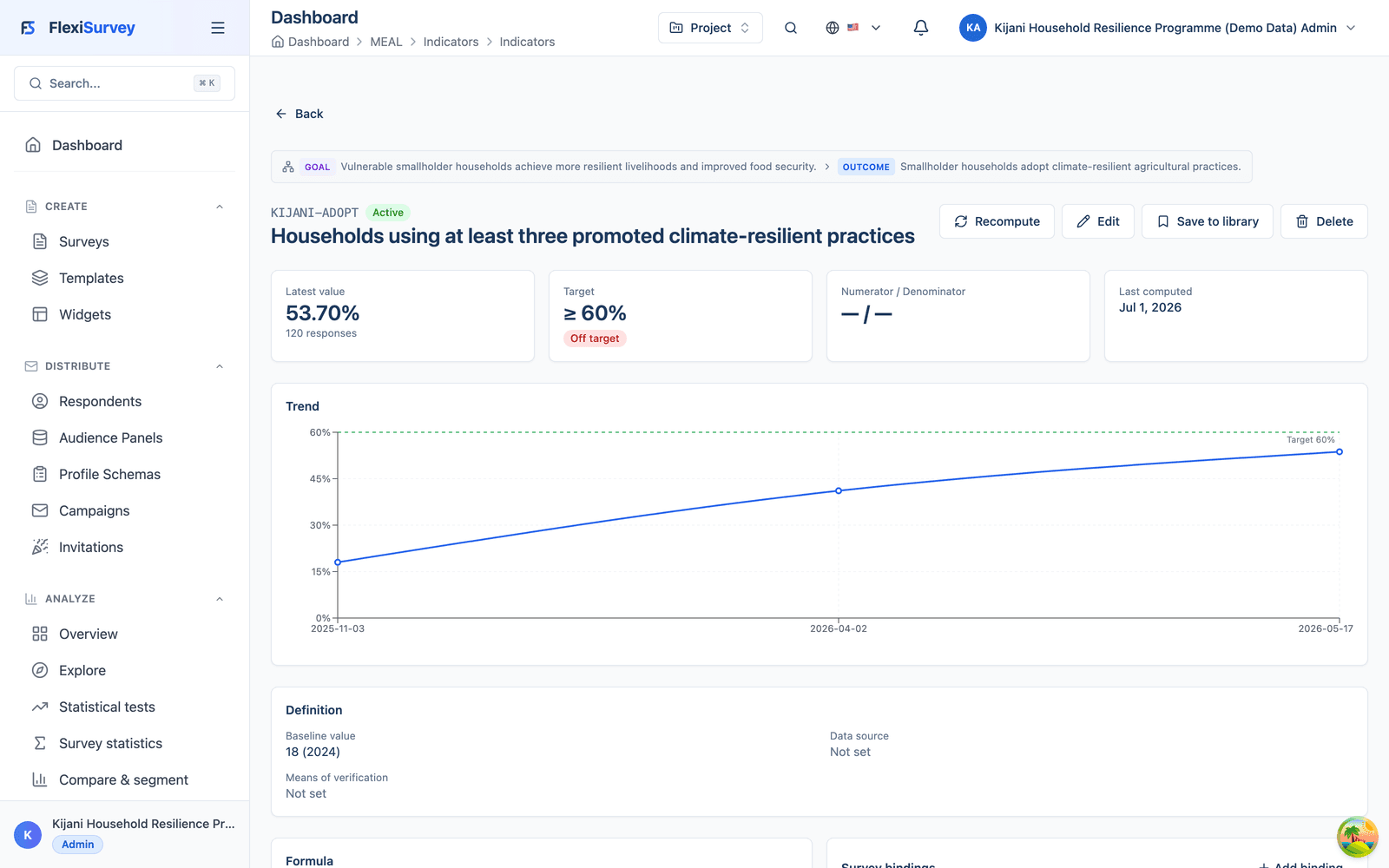Viewport: 1389px width, 868px height.
Task: Click the home icon in breadcrumb
Action: pos(278,42)
